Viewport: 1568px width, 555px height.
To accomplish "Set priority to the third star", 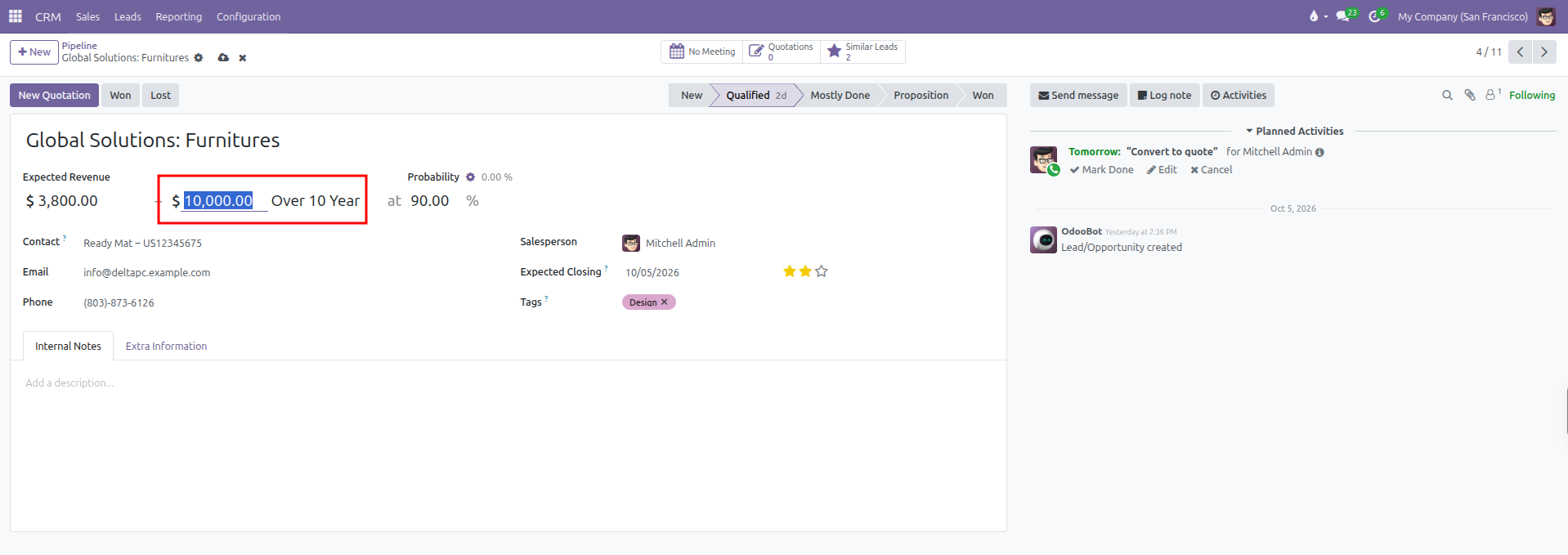I will pos(822,271).
